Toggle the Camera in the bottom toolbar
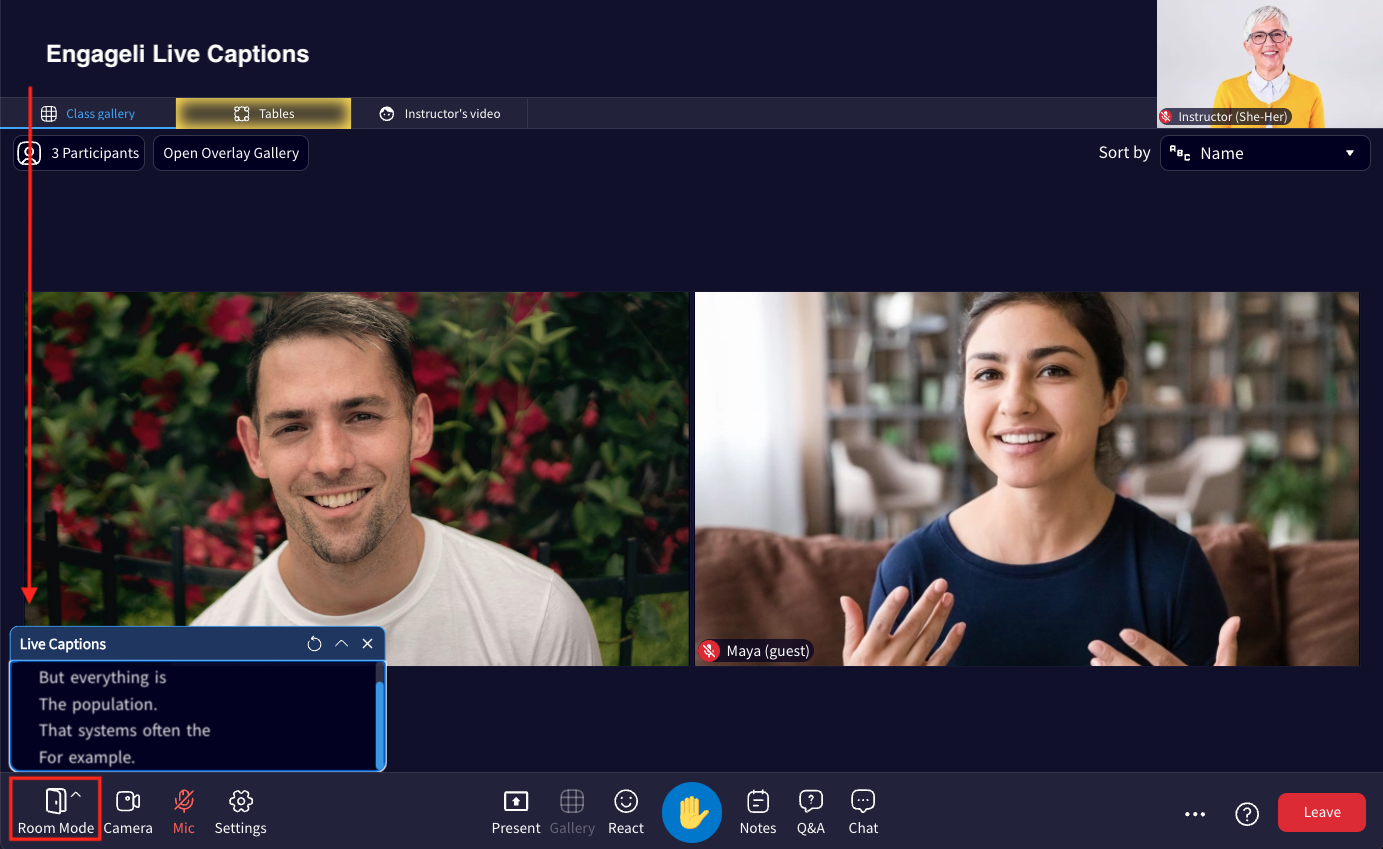Screen dimensions: 1383x849 click(x=128, y=811)
